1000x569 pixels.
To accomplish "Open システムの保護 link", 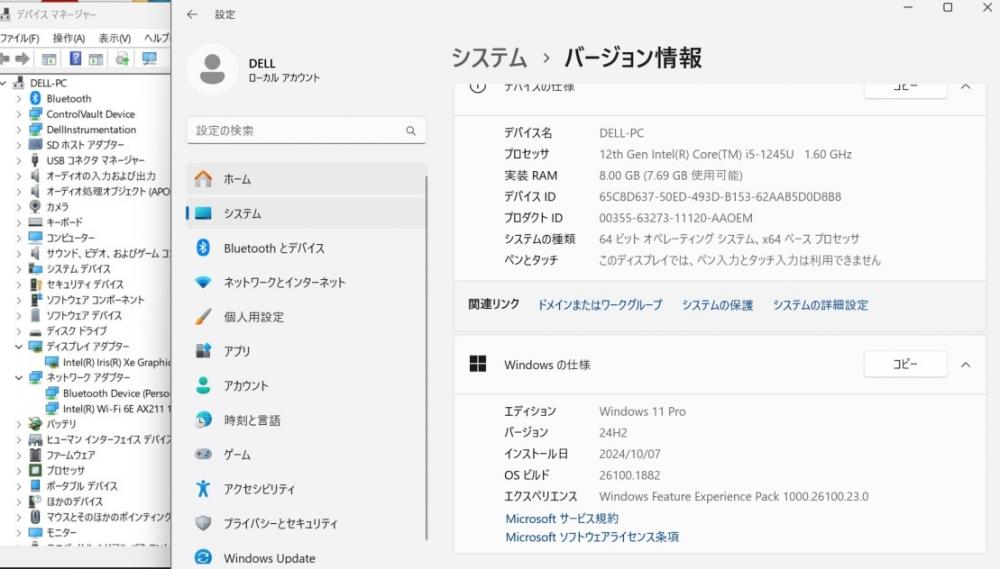I will tap(717, 305).
